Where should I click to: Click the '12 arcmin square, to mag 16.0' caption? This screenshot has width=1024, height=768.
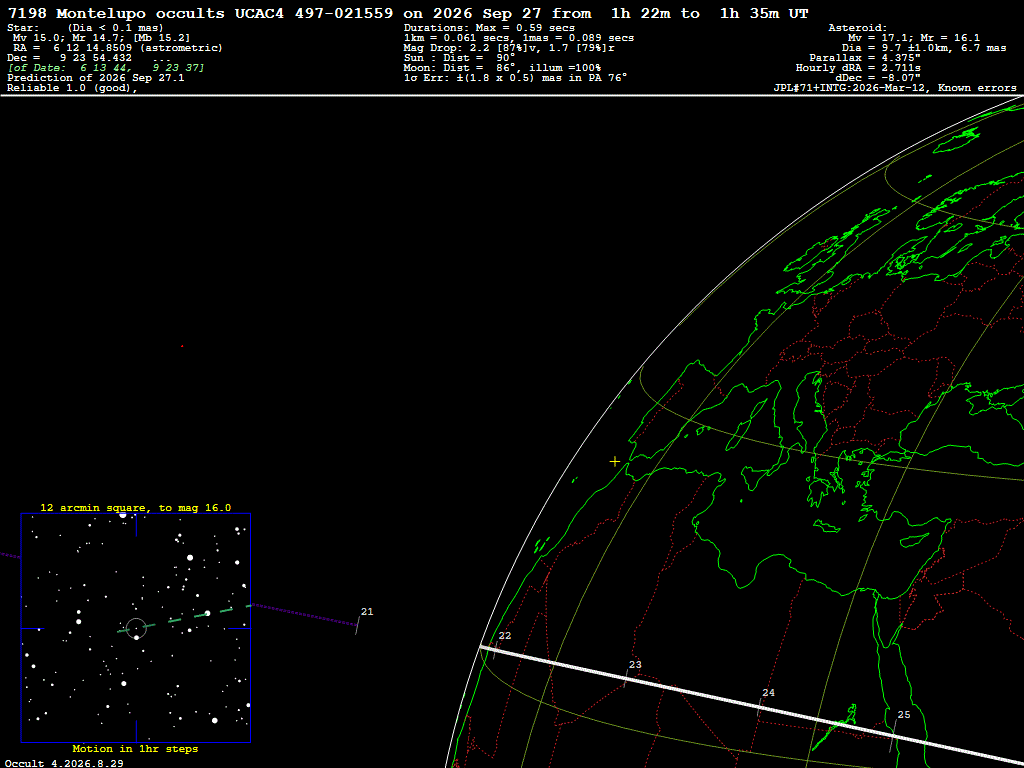(136, 507)
